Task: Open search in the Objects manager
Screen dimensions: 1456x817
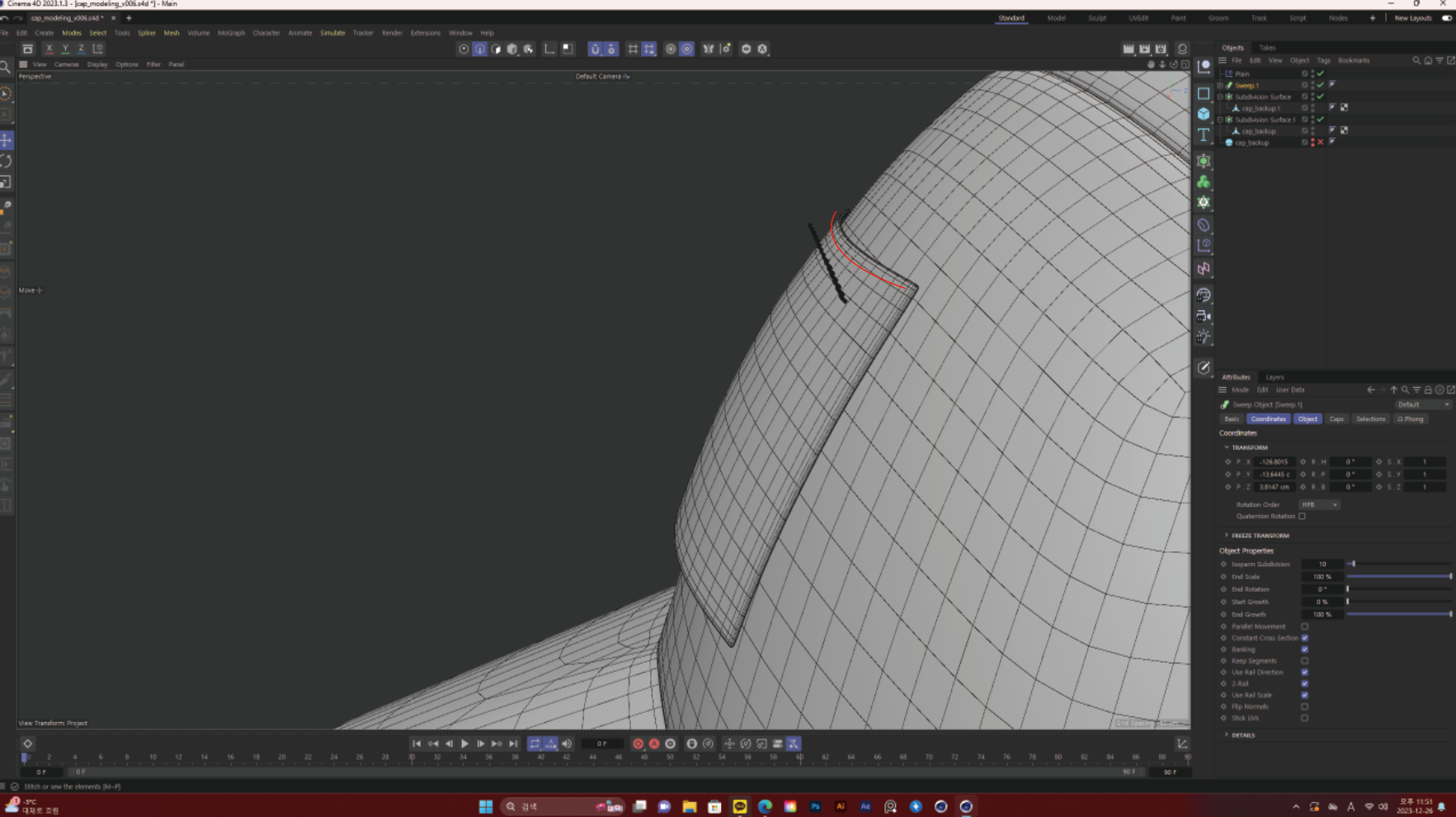Action: 1416,60
